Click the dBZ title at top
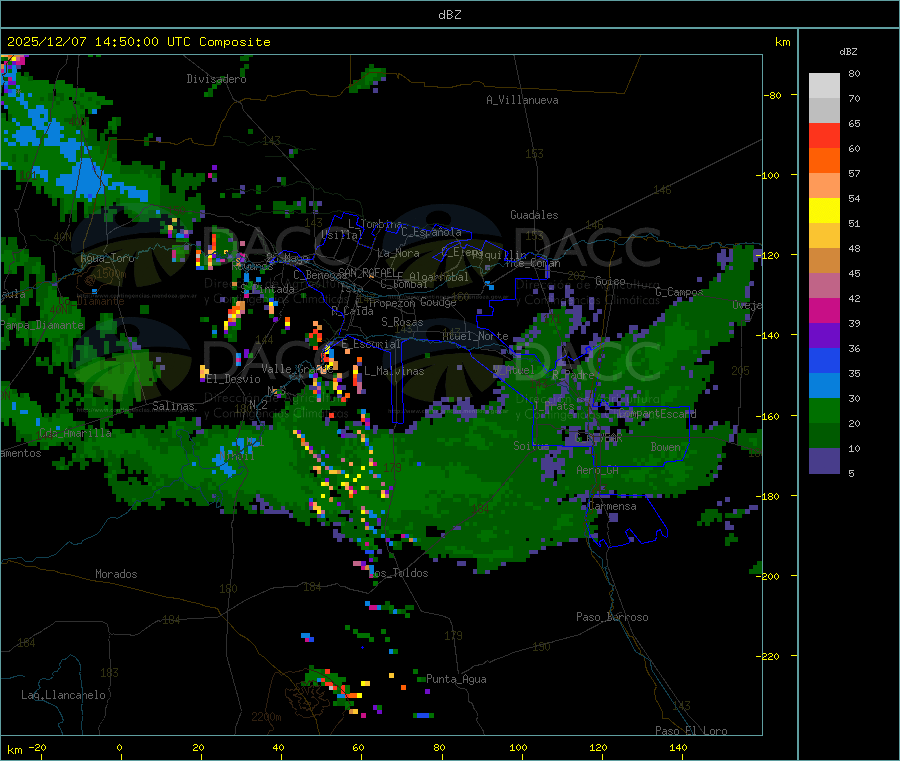The height and width of the screenshot is (761, 900). point(449,15)
